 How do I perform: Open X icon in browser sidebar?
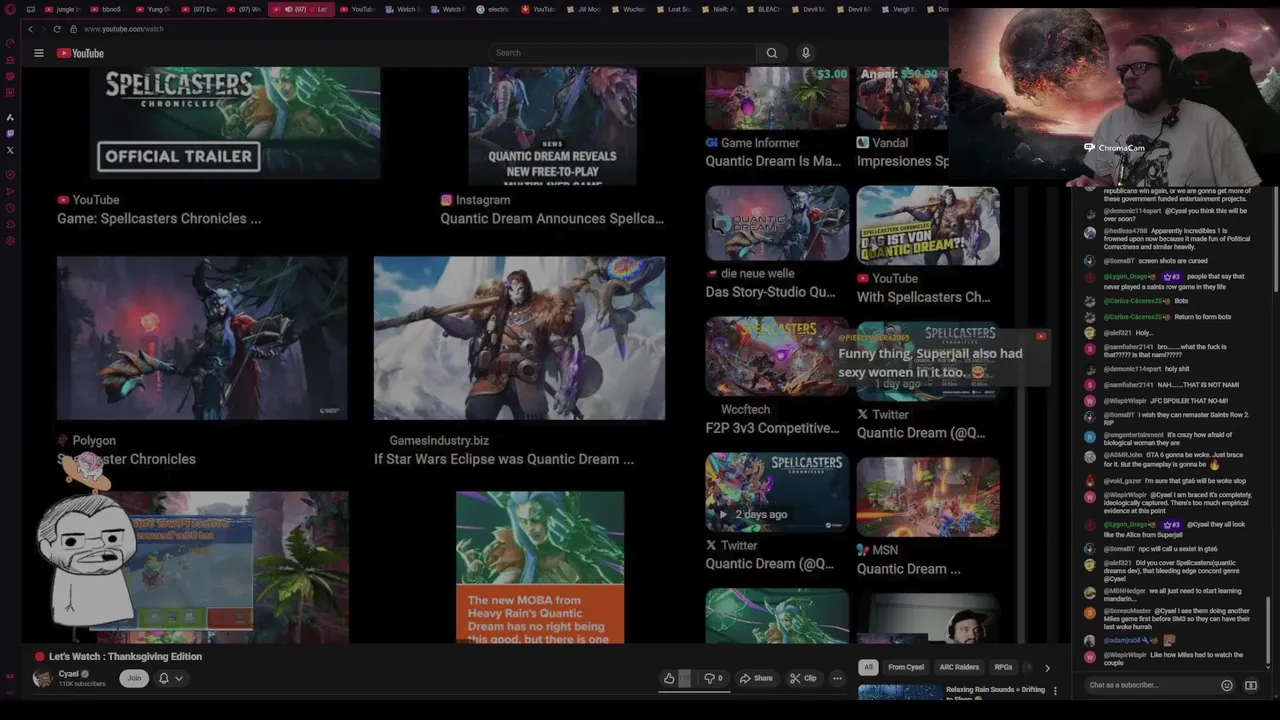(10, 150)
